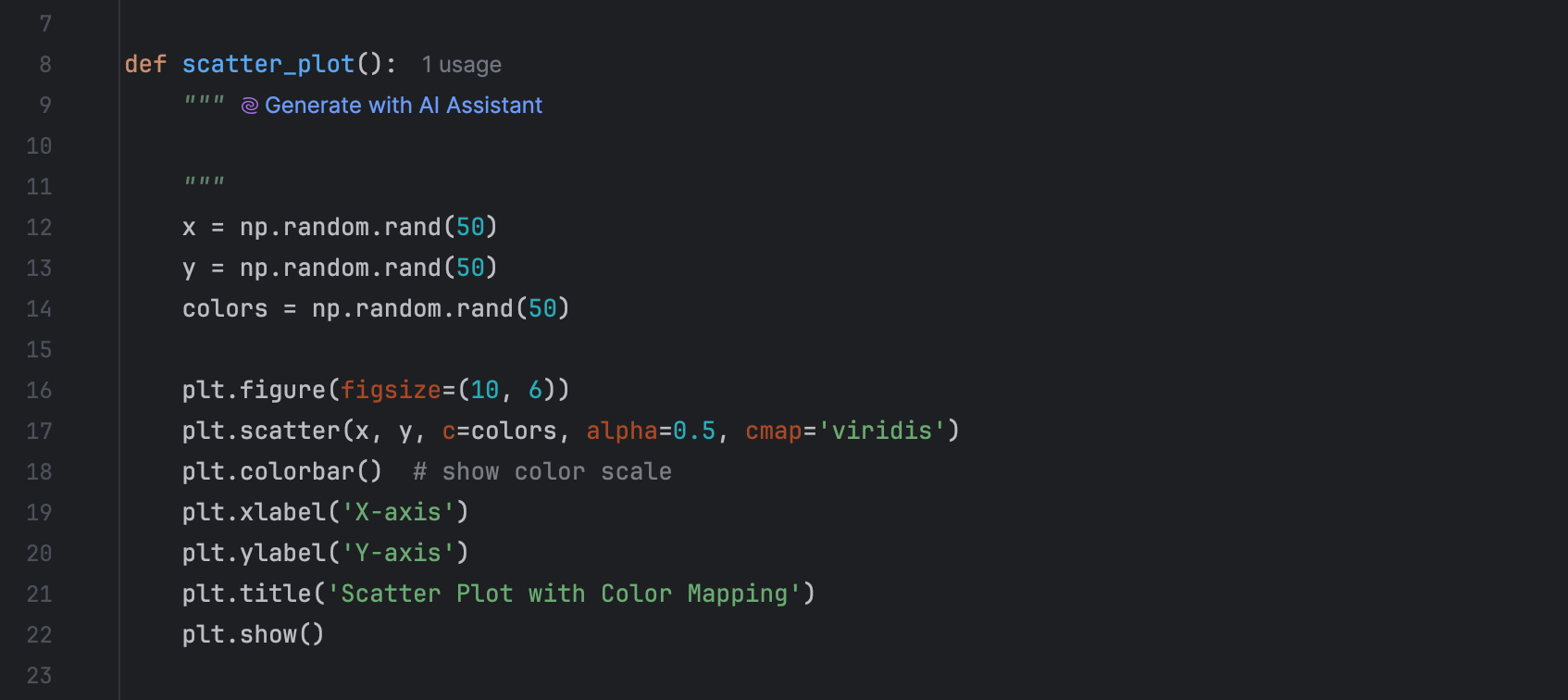Click the 'X-axis' label string
This screenshot has height=700, width=1568.
click(x=398, y=513)
